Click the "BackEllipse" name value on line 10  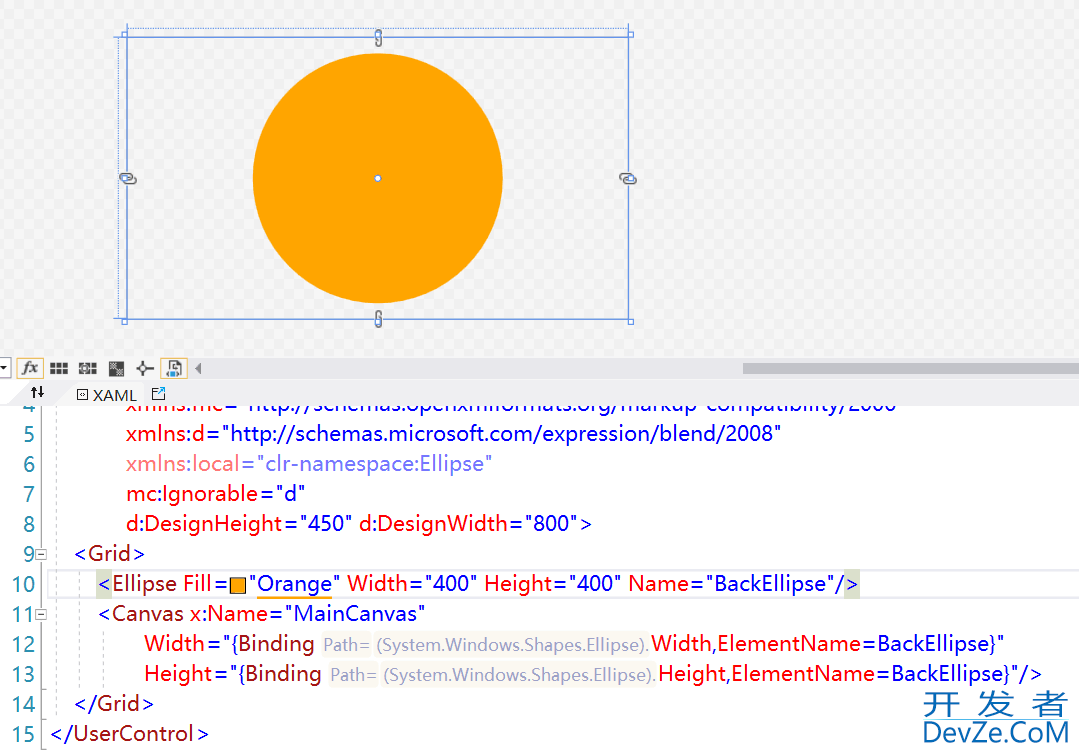pos(770,584)
